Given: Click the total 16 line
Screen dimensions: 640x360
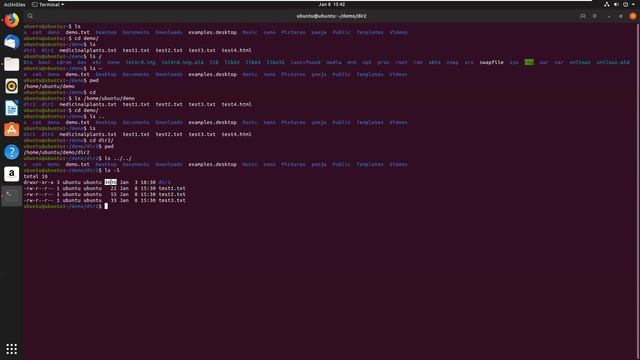Looking at the screenshot, I should point(36,176).
